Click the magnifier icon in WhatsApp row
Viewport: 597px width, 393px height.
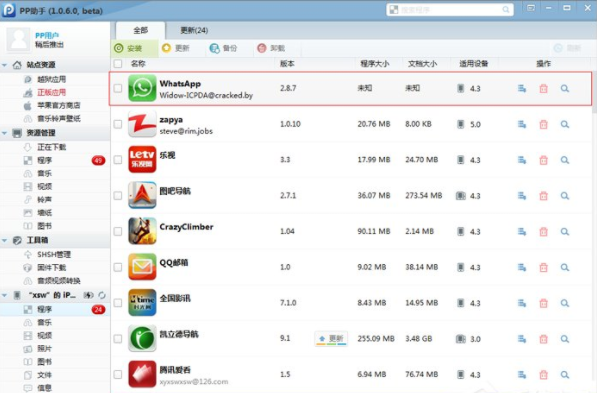pos(565,88)
